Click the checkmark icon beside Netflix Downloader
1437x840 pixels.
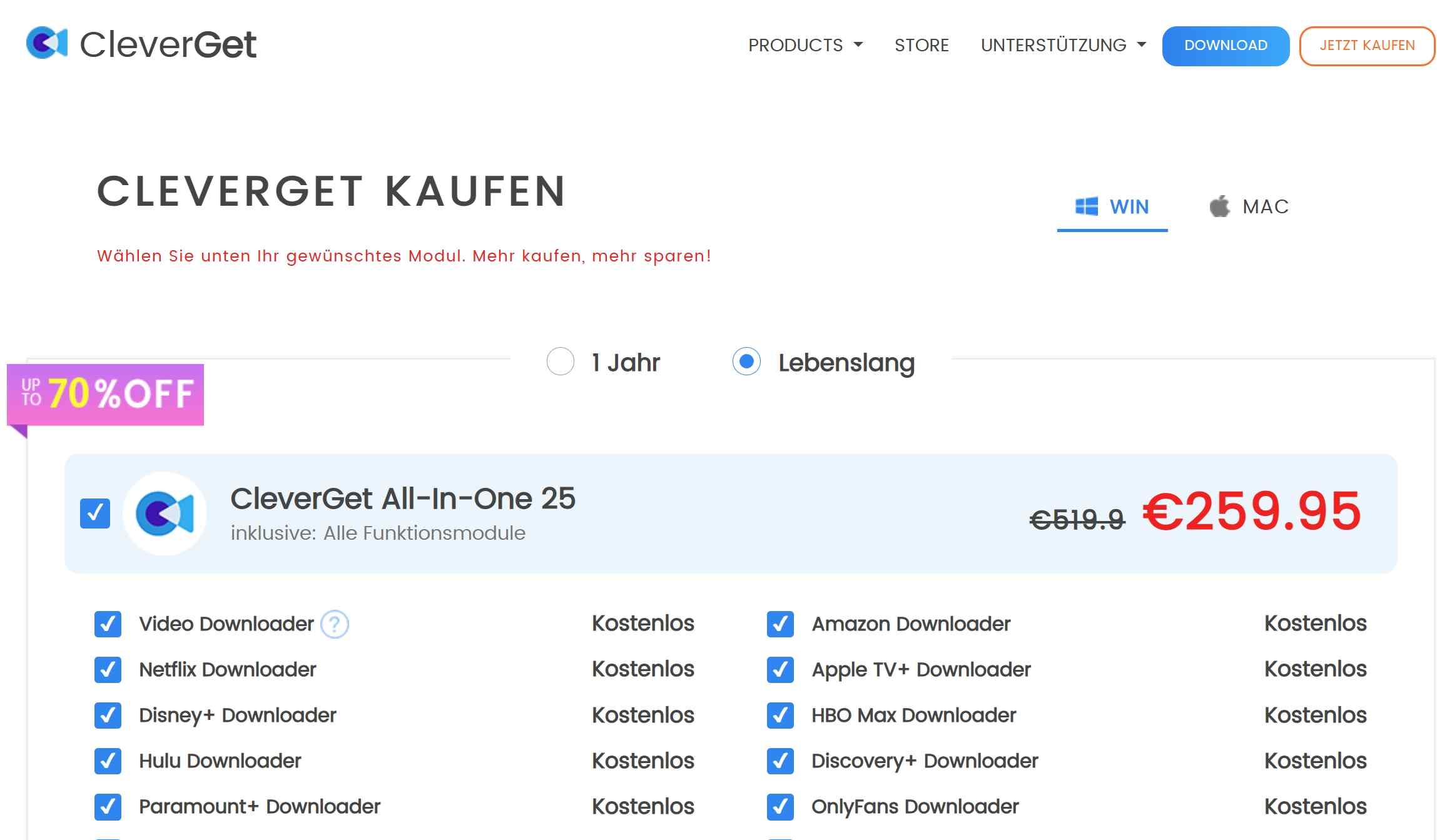(108, 670)
